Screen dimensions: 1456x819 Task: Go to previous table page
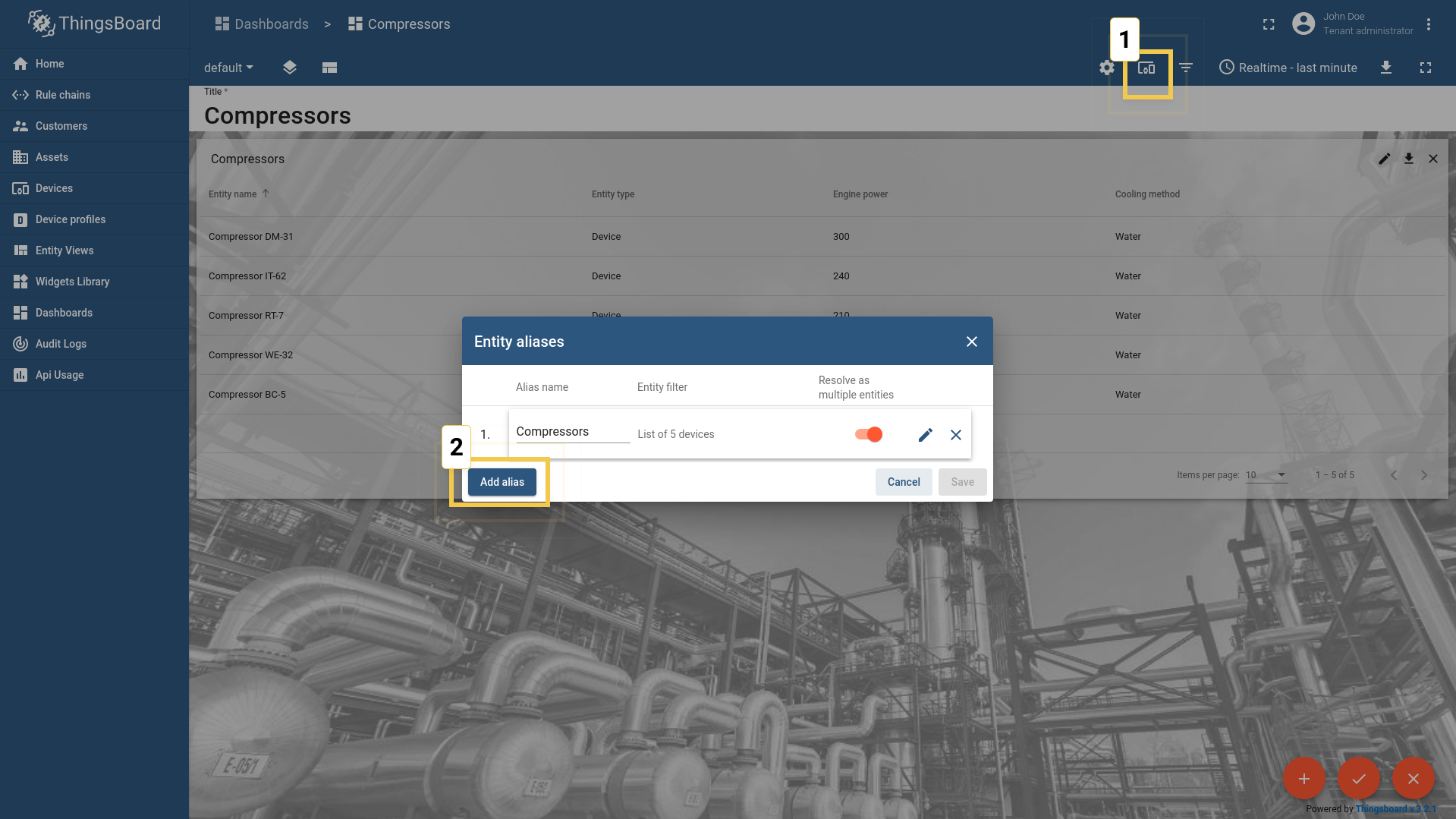(1394, 475)
